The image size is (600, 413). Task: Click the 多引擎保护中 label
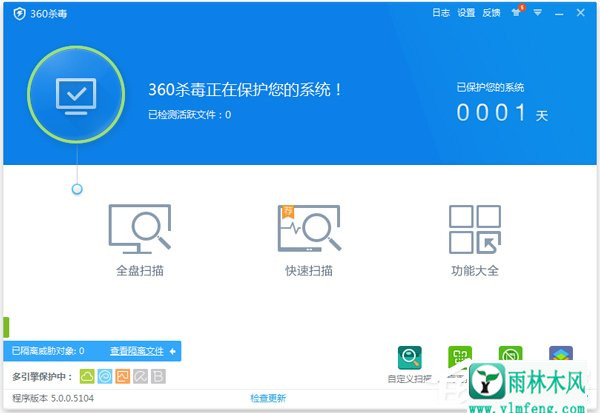42,377
